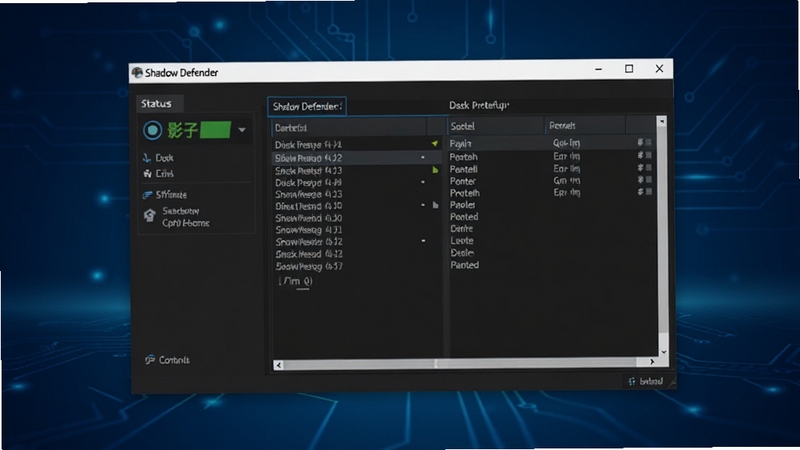Click the underlined Tim link below the list
Viewport: 800px width, 450px height.
tap(295, 282)
